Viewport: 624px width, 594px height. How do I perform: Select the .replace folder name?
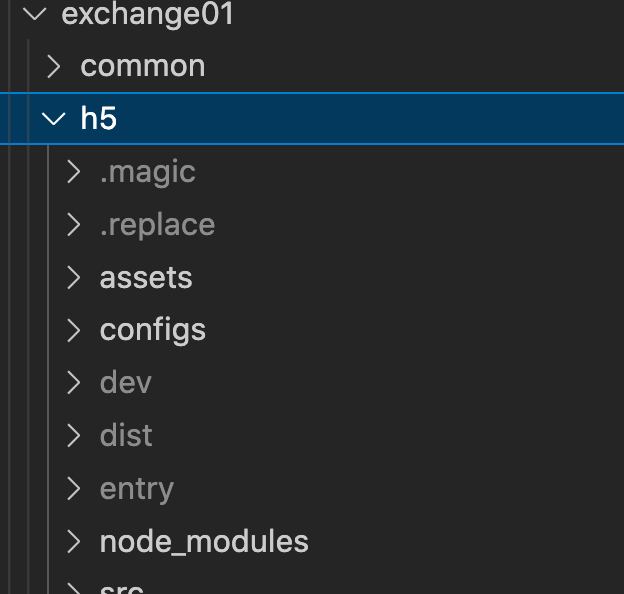point(157,224)
